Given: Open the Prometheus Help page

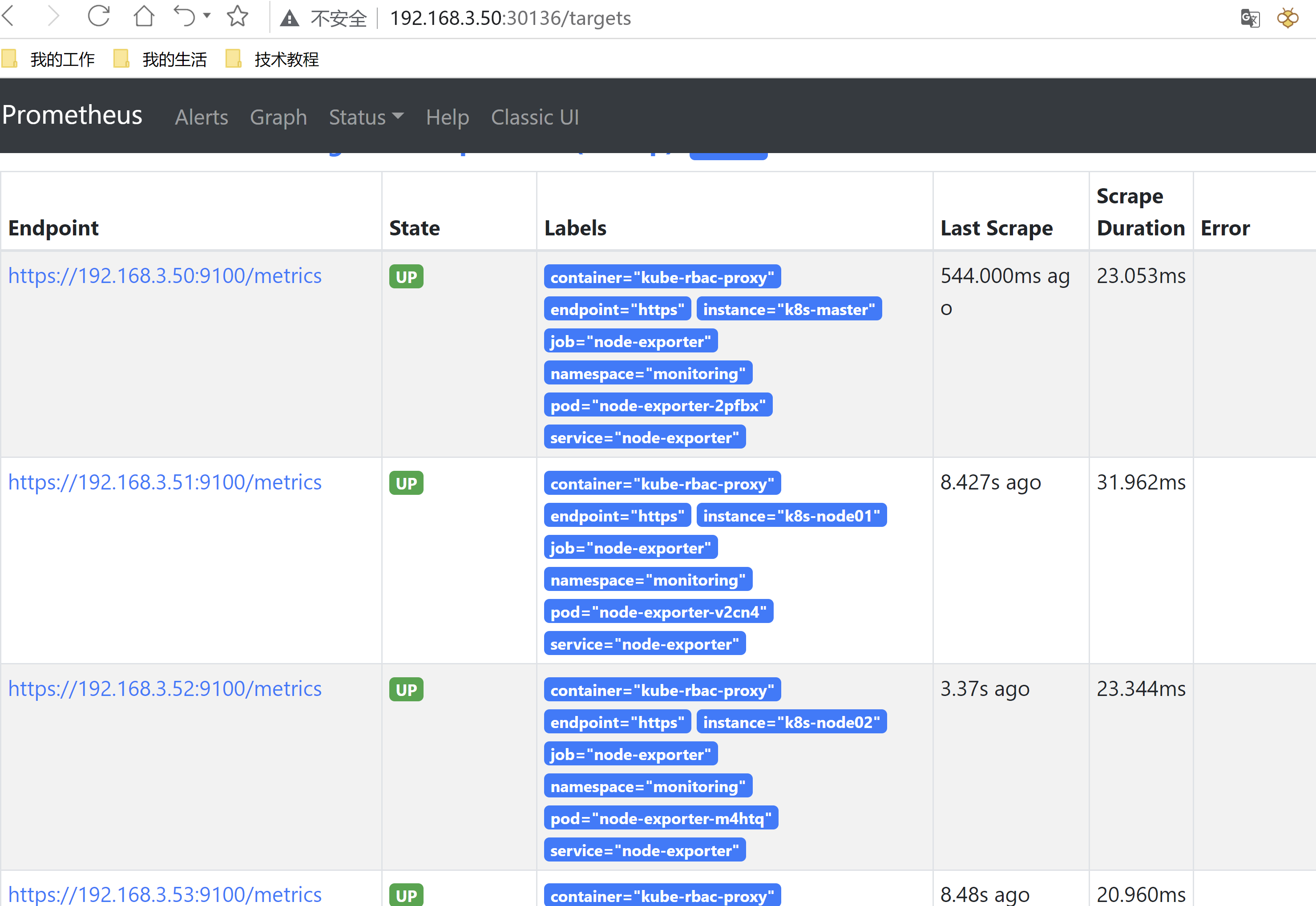Looking at the screenshot, I should click(x=447, y=117).
